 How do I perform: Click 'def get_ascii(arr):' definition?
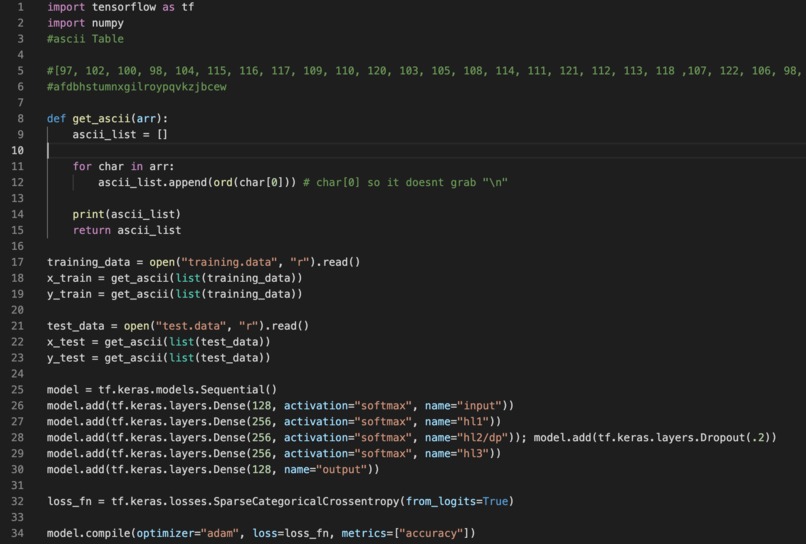107,119
